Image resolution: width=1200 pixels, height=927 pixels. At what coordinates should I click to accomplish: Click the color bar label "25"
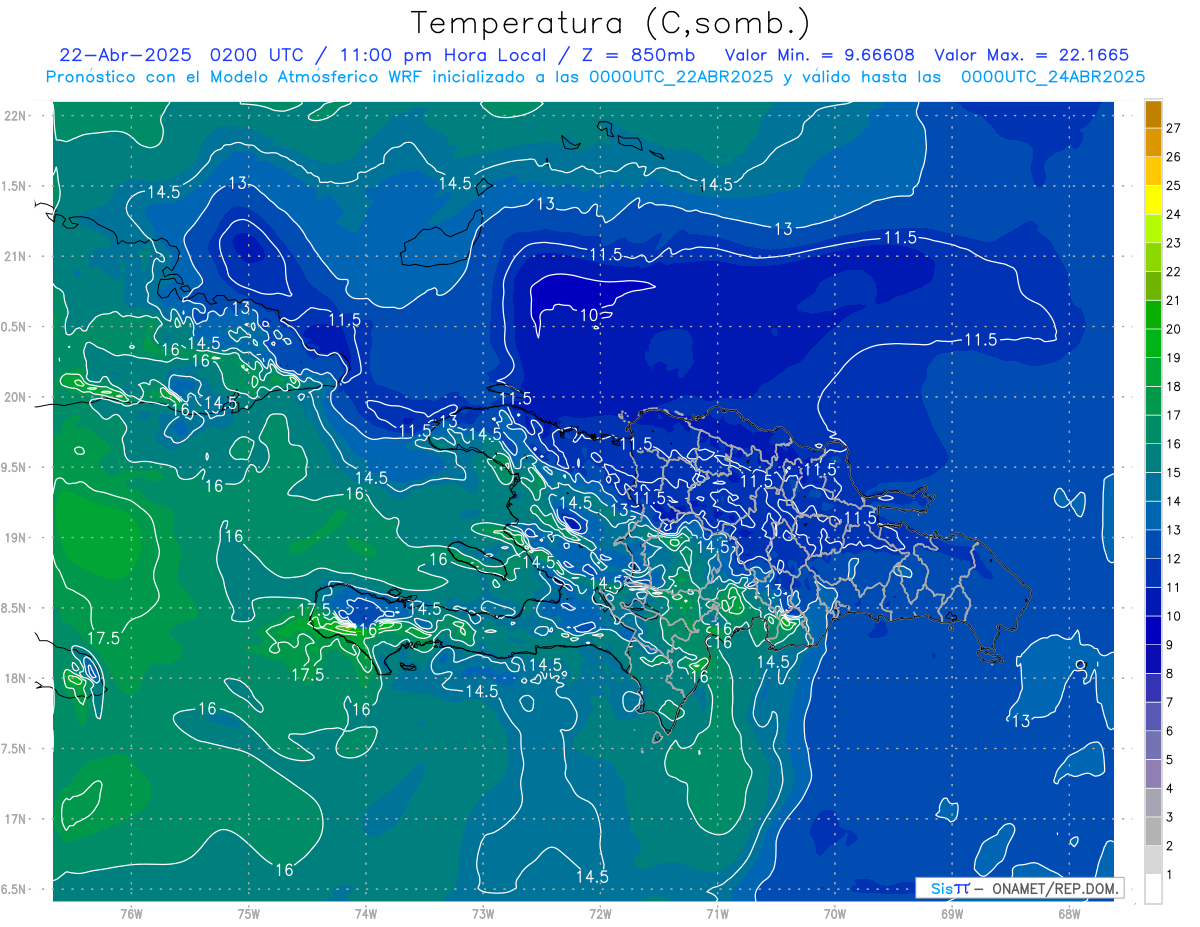point(1173,185)
